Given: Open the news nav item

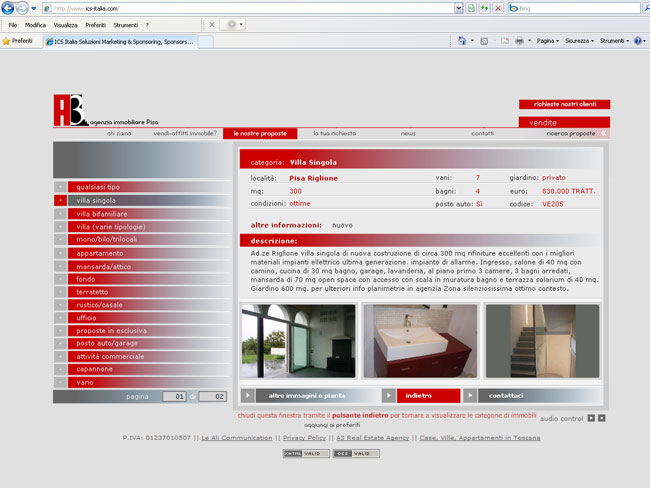Looking at the screenshot, I should tap(408, 134).
